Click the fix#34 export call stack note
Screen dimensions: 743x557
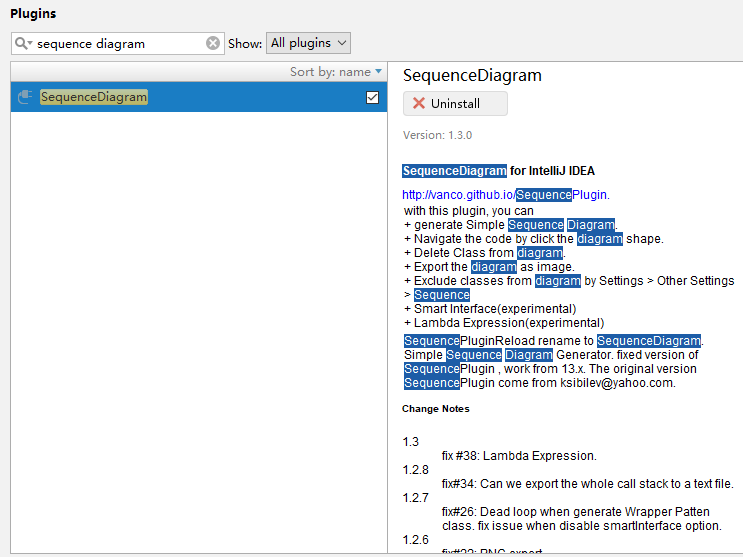pyautogui.click(x=588, y=484)
